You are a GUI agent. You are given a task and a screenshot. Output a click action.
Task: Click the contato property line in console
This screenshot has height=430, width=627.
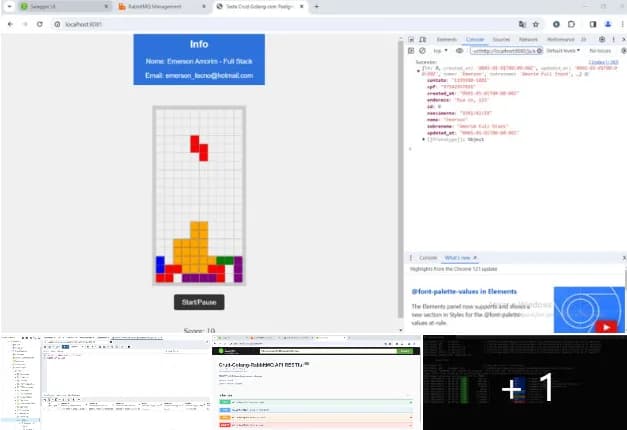pyautogui.click(x=457, y=80)
